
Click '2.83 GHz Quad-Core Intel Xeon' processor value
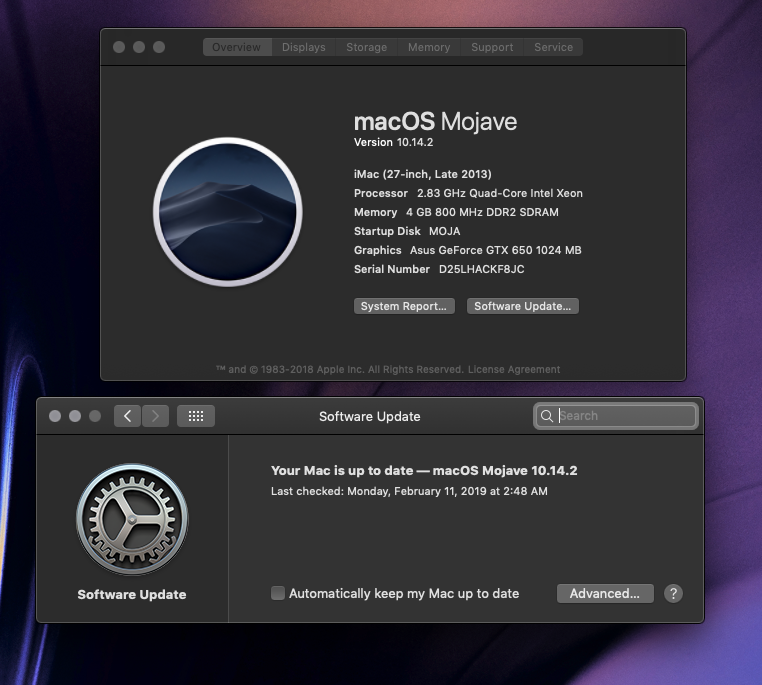click(500, 193)
